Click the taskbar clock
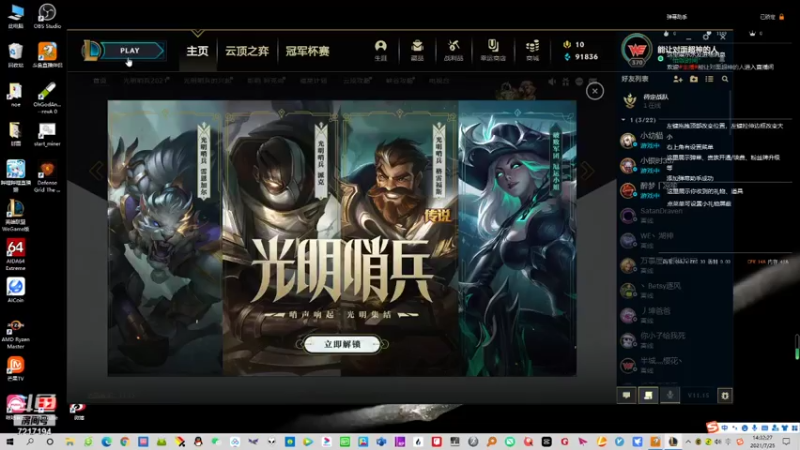 point(762,442)
